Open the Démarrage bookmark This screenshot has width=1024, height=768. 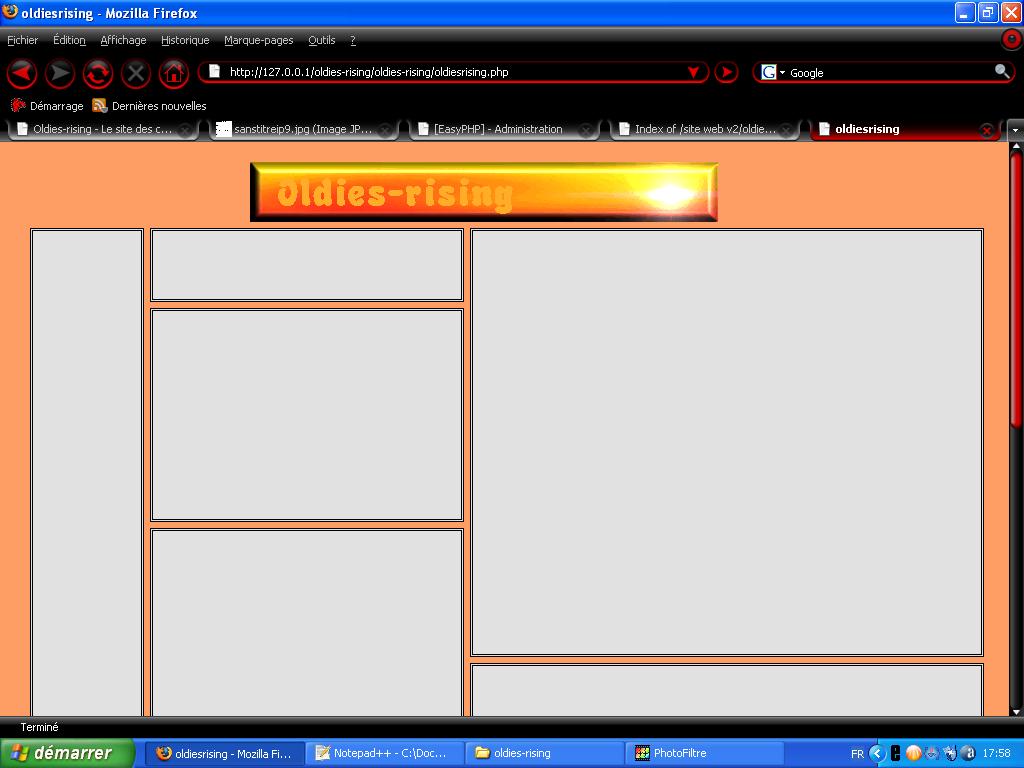coord(47,106)
